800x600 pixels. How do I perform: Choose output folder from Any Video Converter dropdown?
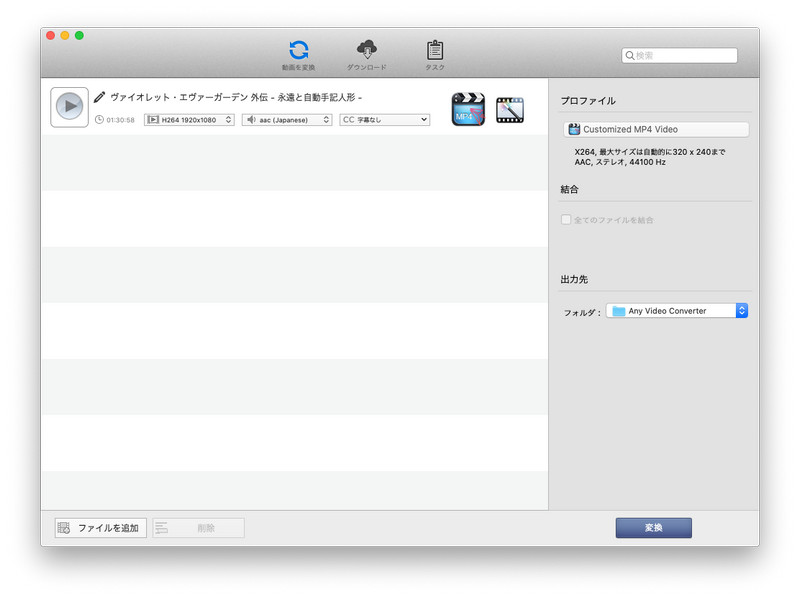[x=677, y=311]
